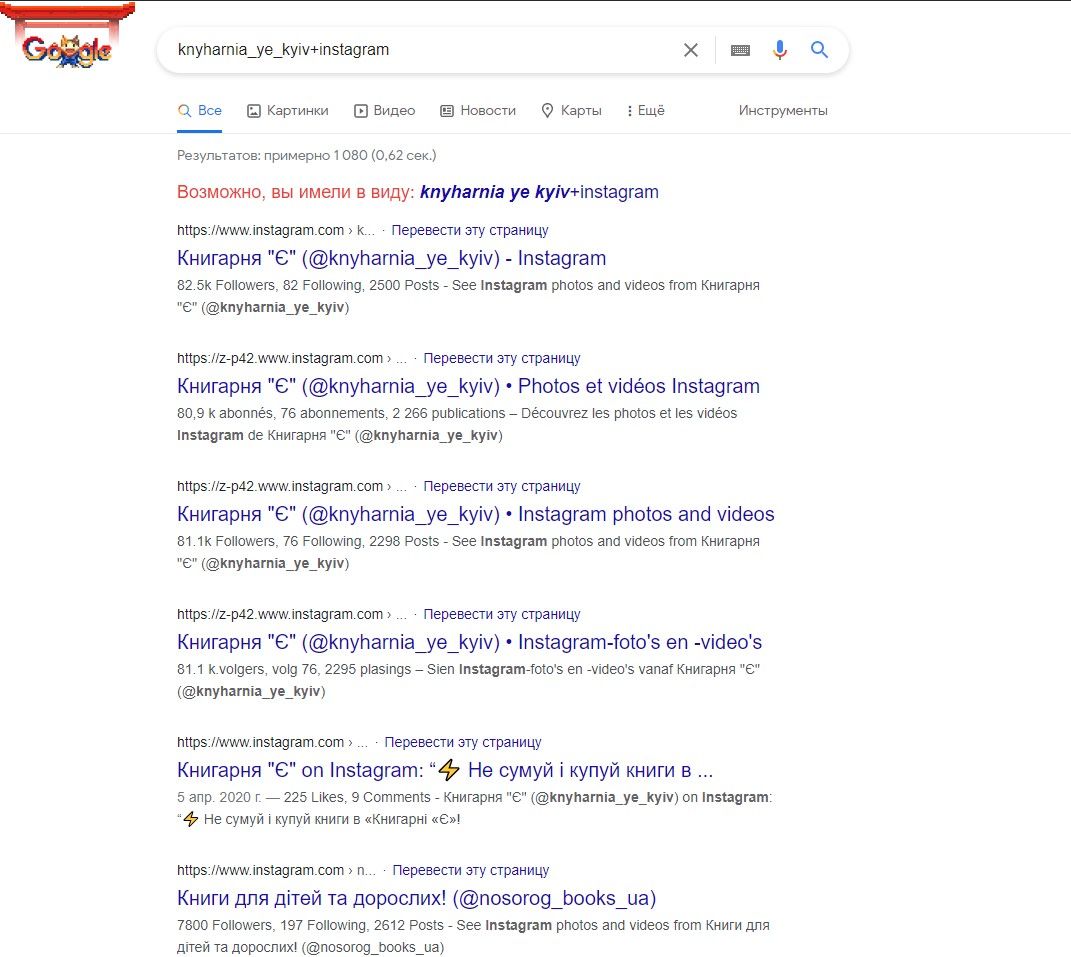Open the Instagram-foto's en -video's result
Viewport: 1071px width, 957px height.
point(469,642)
